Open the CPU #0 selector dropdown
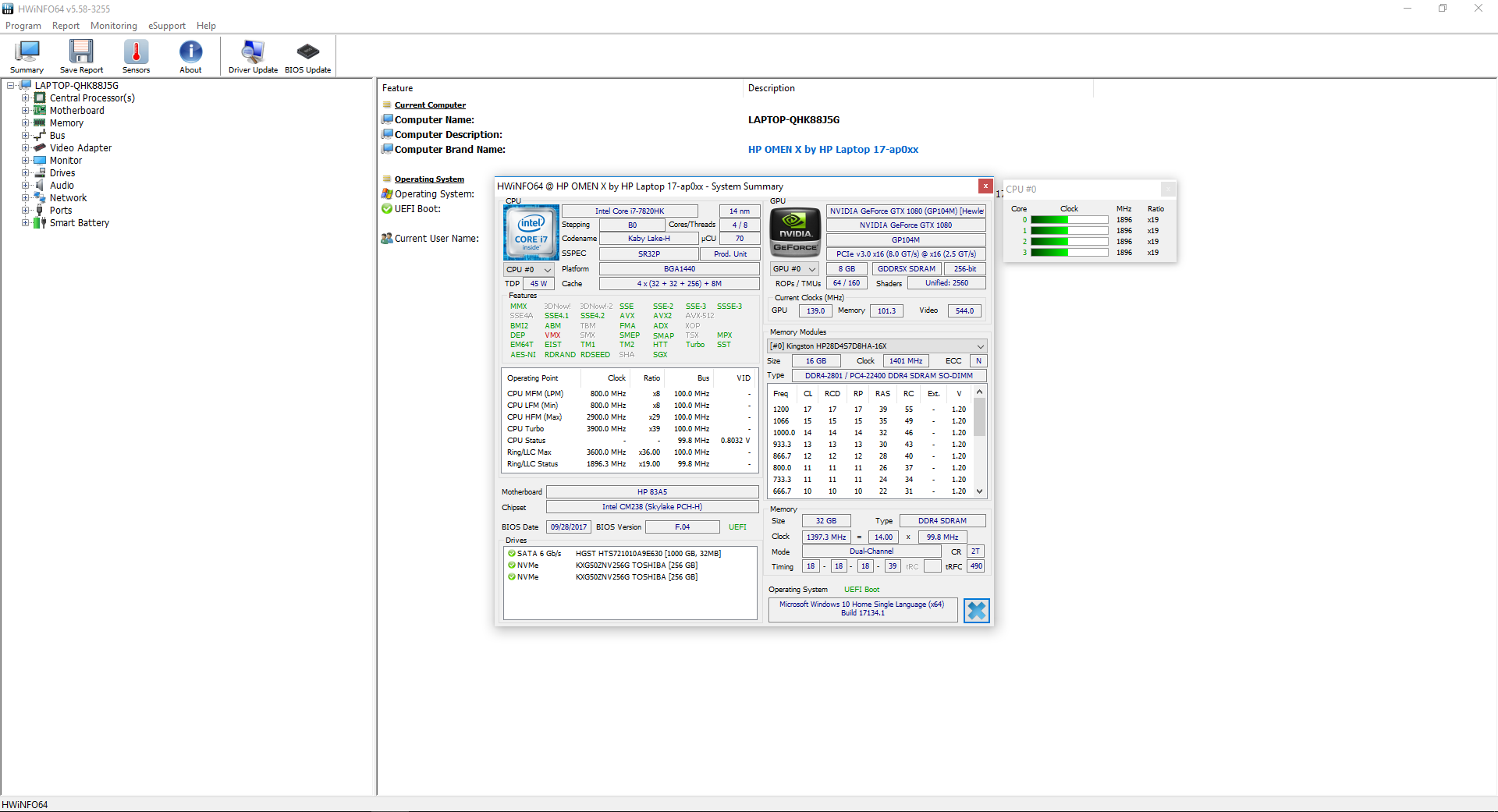1498x812 pixels. pyautogui.click(x=529, y=269)
